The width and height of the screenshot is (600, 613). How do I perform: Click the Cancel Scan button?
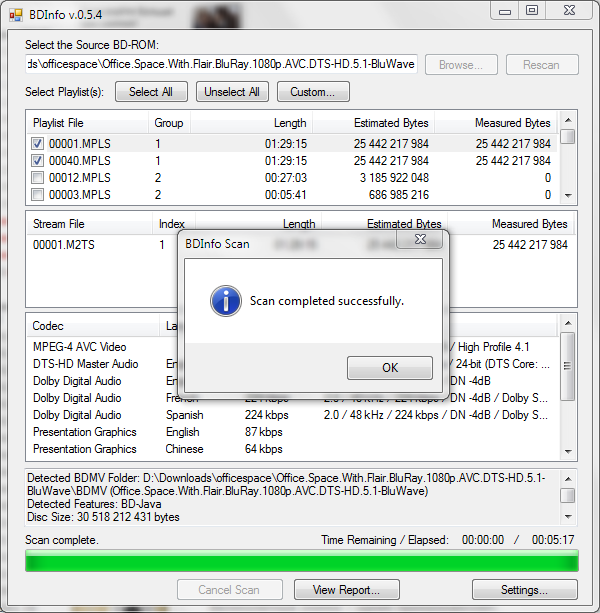click(230, 590)
